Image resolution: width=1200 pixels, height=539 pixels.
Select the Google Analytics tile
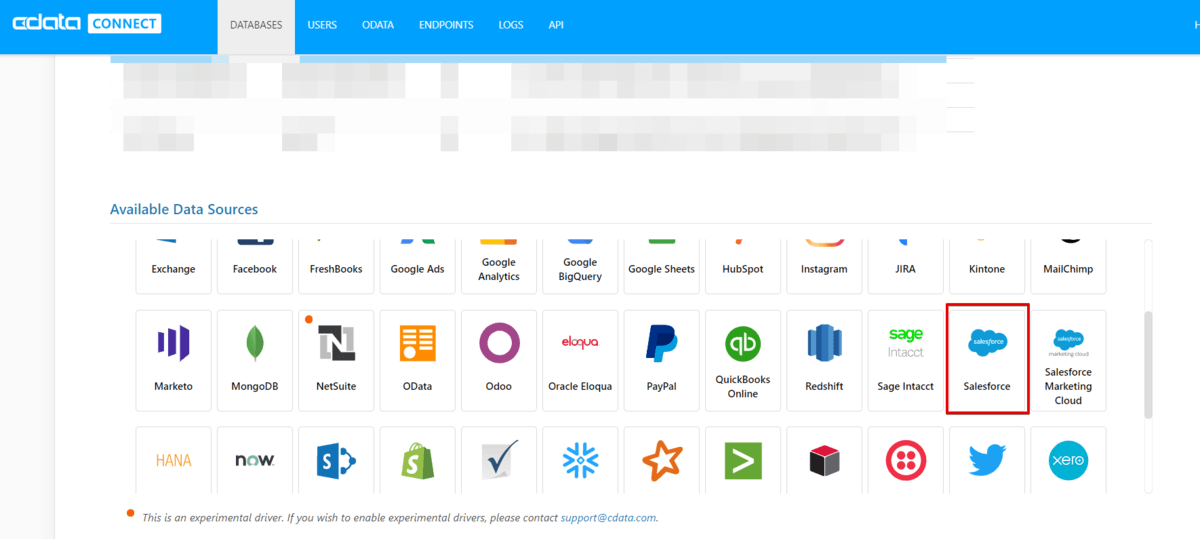point(499,267)
